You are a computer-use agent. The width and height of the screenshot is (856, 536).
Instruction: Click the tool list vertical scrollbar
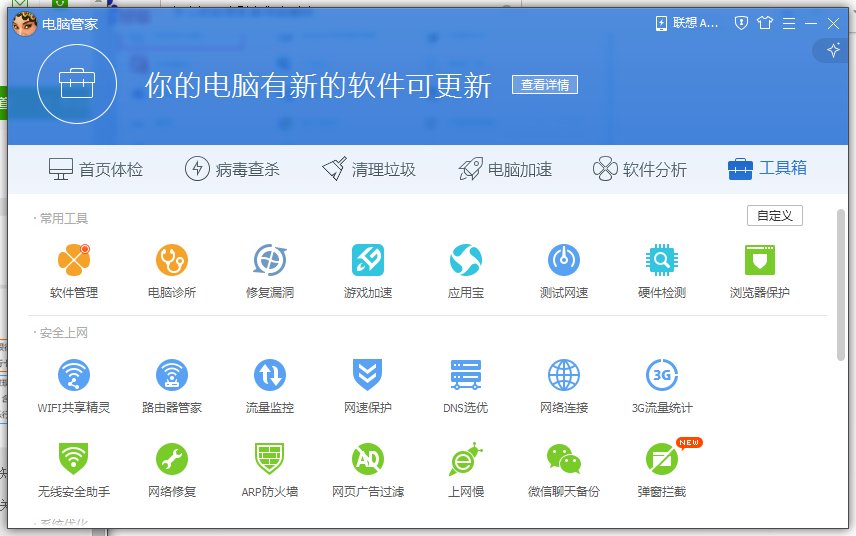841,285
